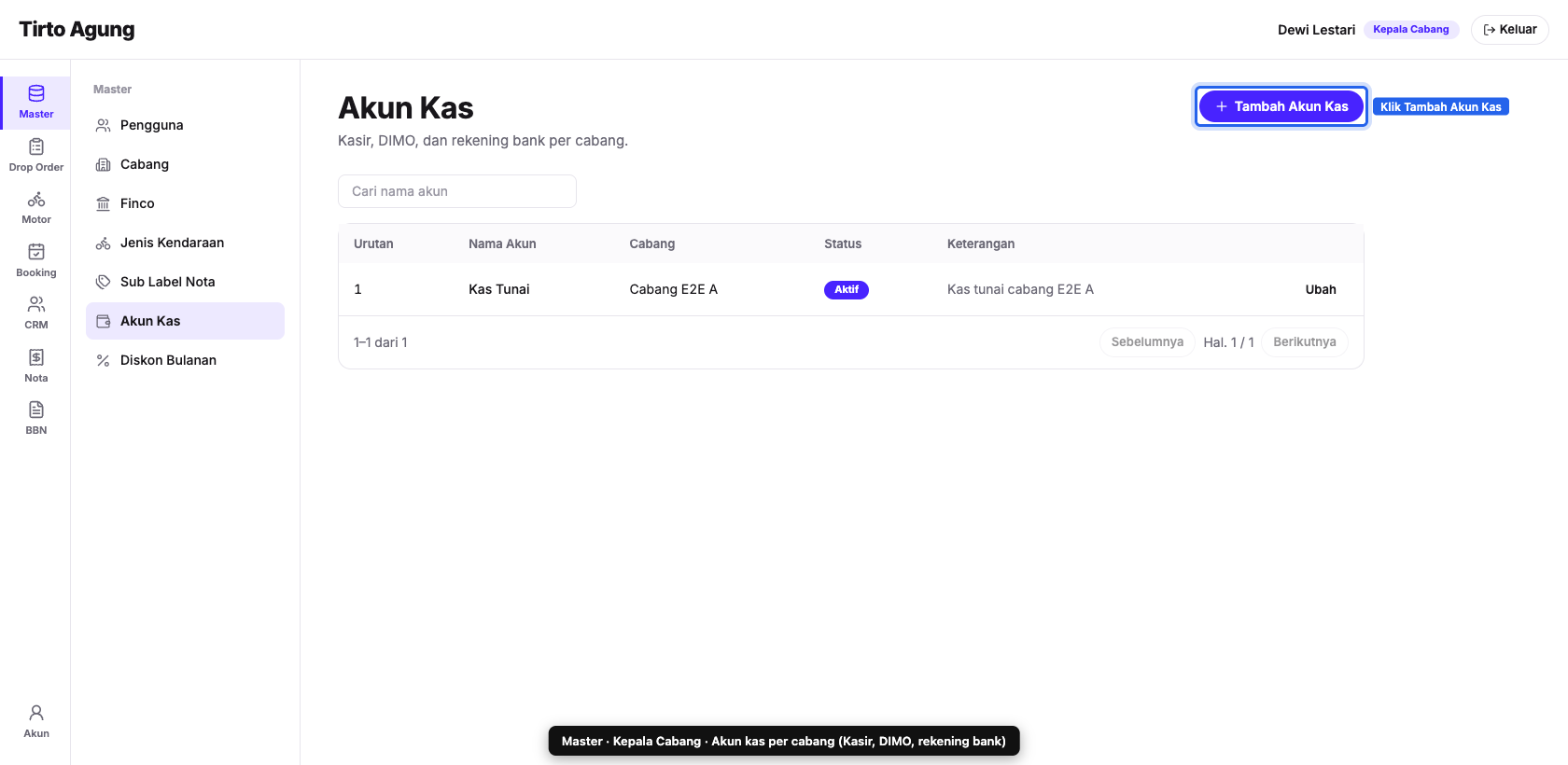Click the Cabang building icon
The width and height of the screenshot is (1568, 765).
(x=104, y=164)
